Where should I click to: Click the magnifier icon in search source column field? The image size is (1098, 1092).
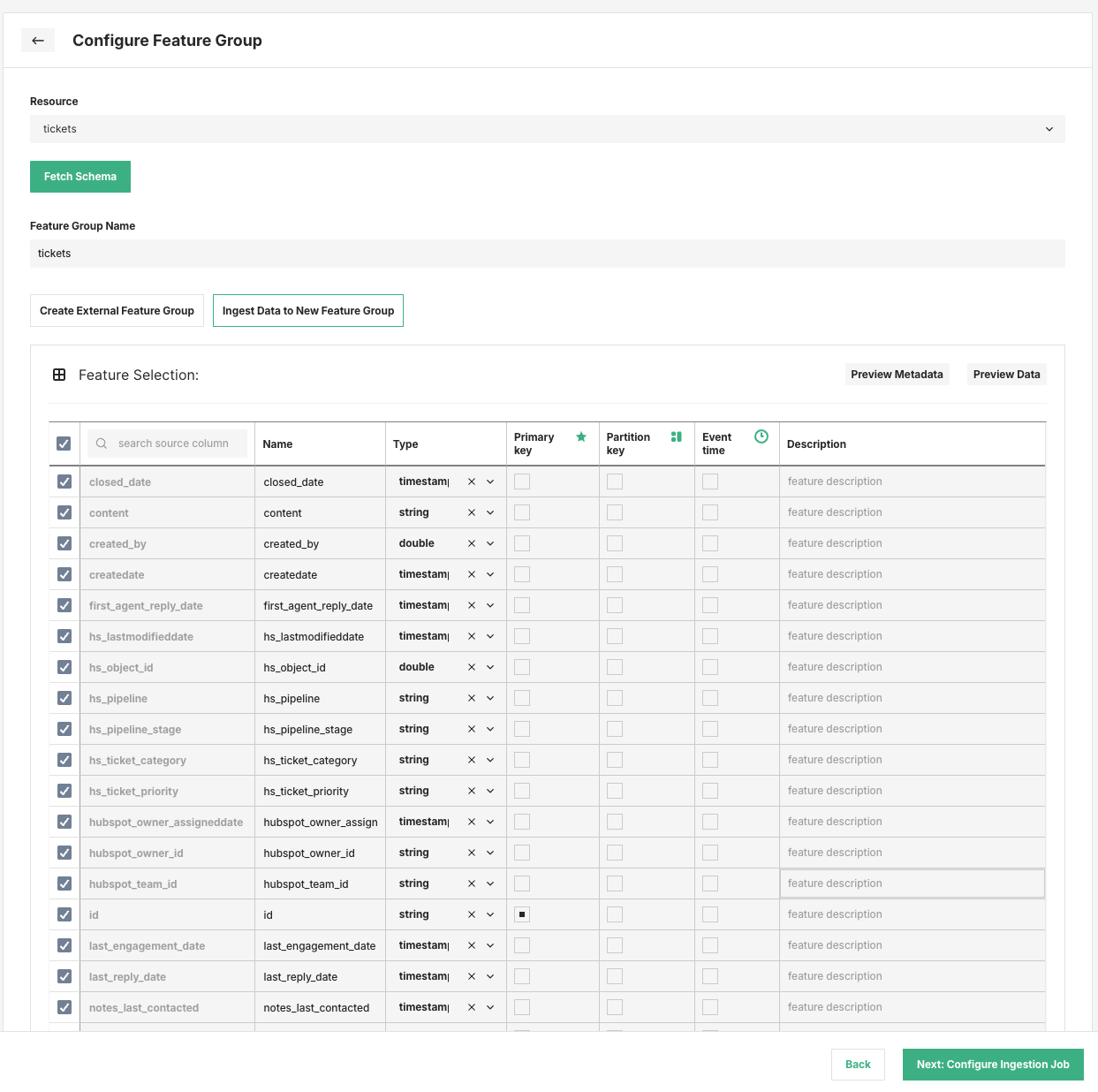click(102, 443)
